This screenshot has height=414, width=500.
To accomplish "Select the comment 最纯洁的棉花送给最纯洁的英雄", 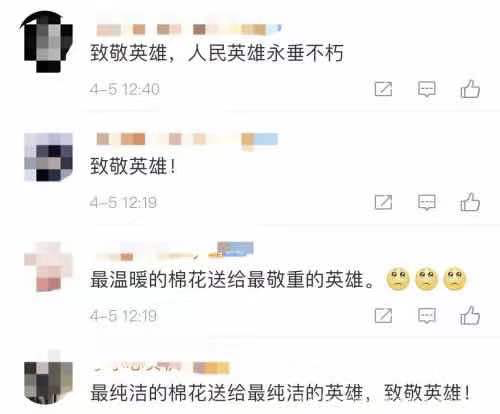I will point(227,393).
